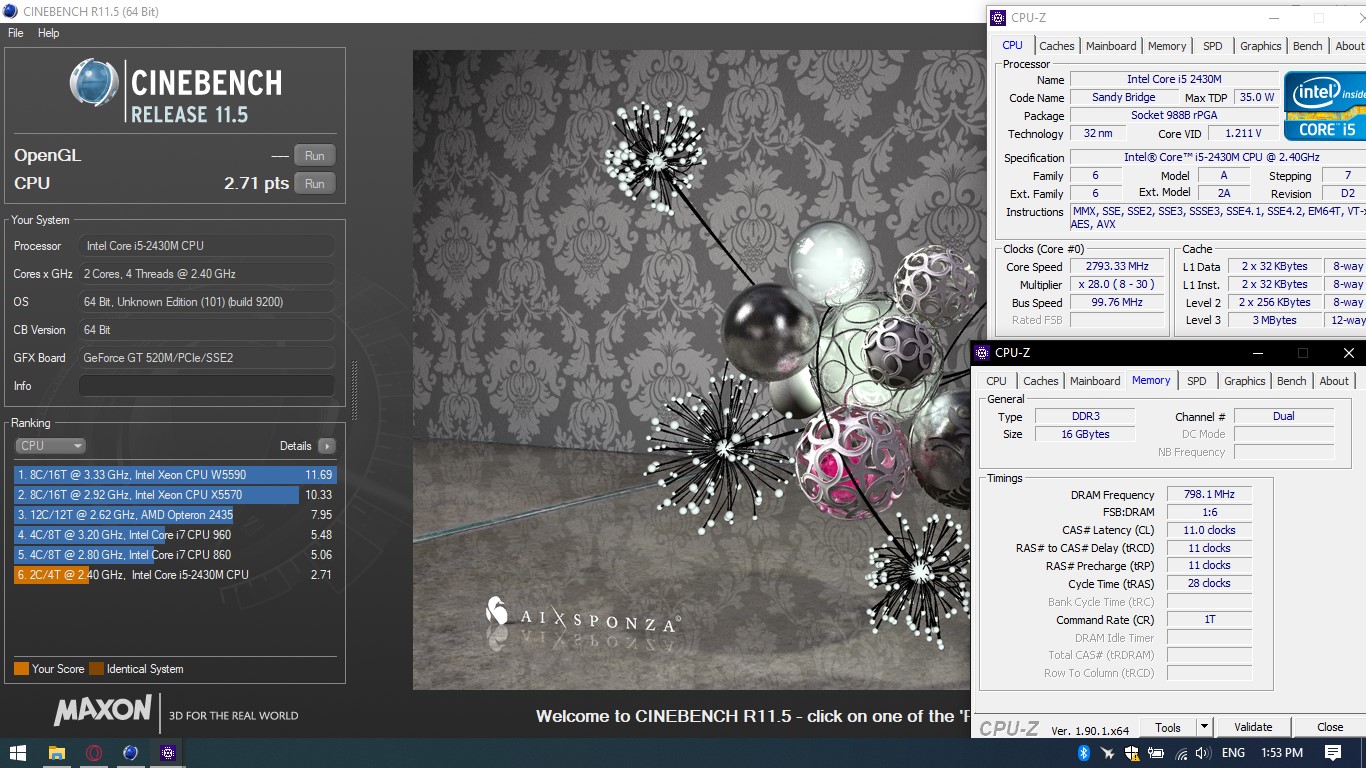Select the AMD Opteron 2435 ranking row

(175, 515)
